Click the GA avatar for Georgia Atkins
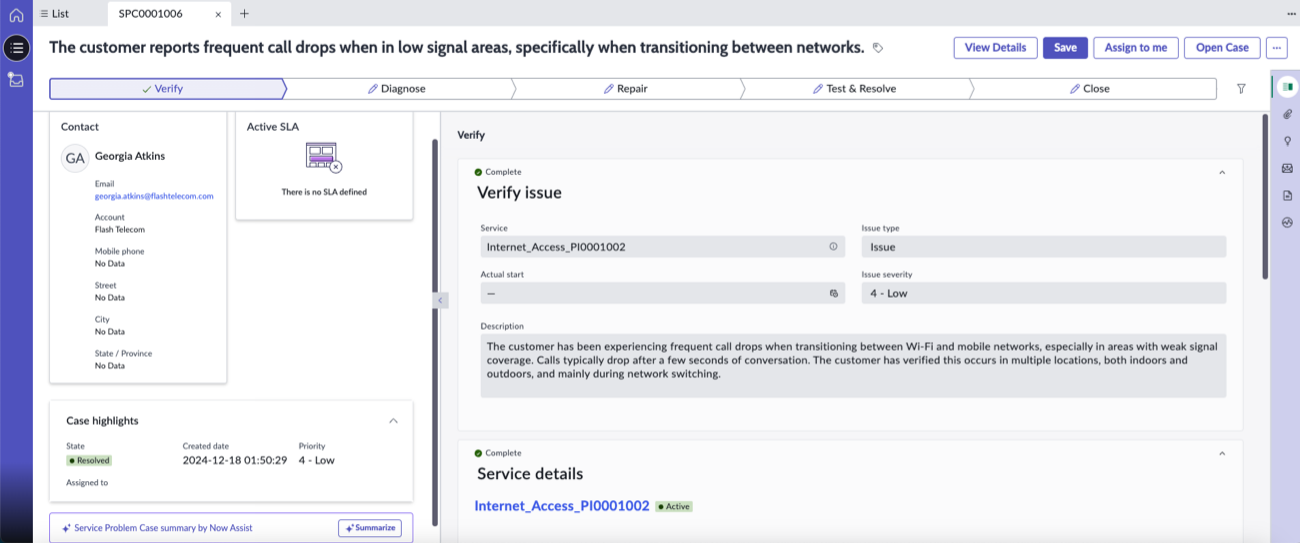The image size is (1300, 543). (x=75, y=158)
